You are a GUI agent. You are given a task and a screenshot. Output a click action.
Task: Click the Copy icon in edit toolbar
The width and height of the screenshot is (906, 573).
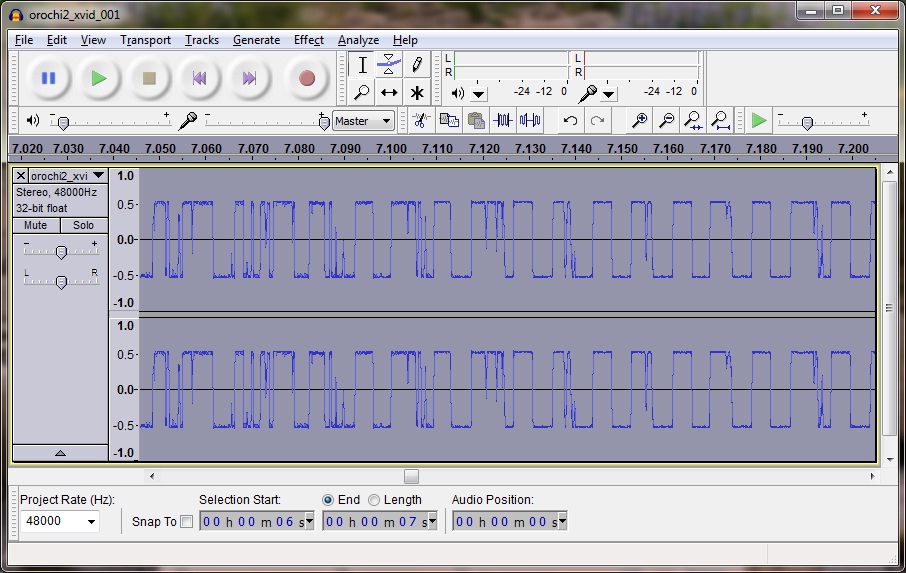point(449,121)
